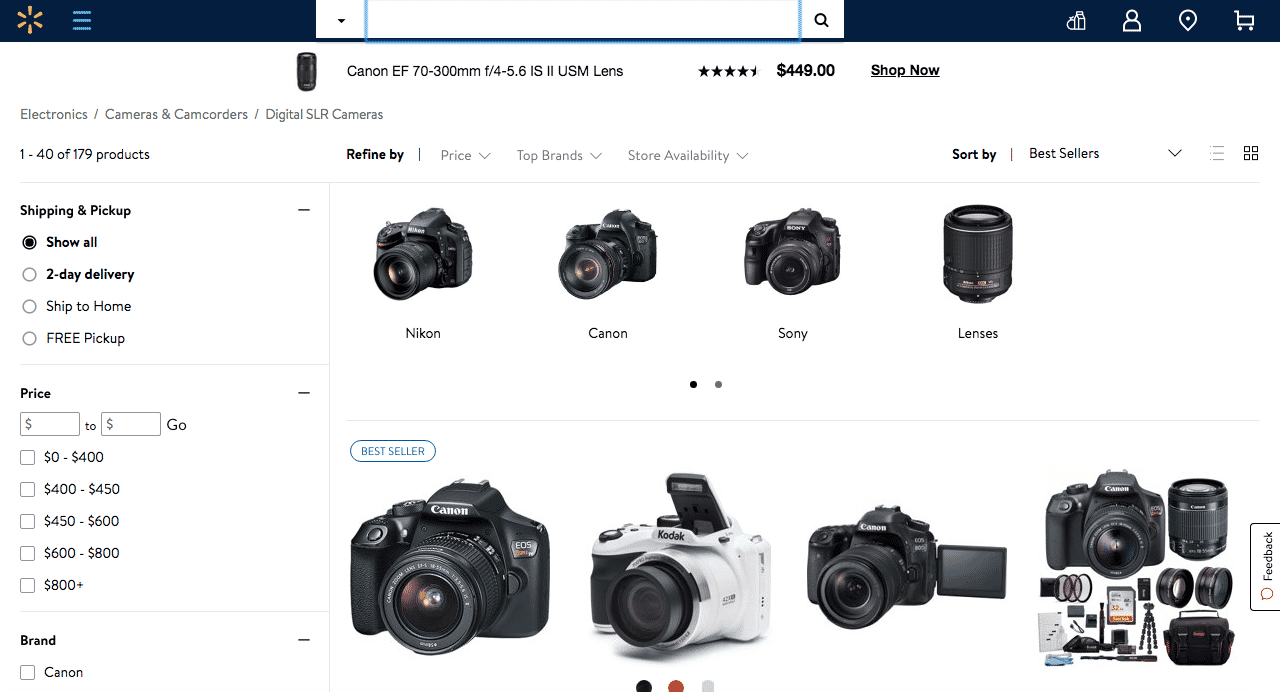Switch to list view layout

click(x=1217, y=153)
